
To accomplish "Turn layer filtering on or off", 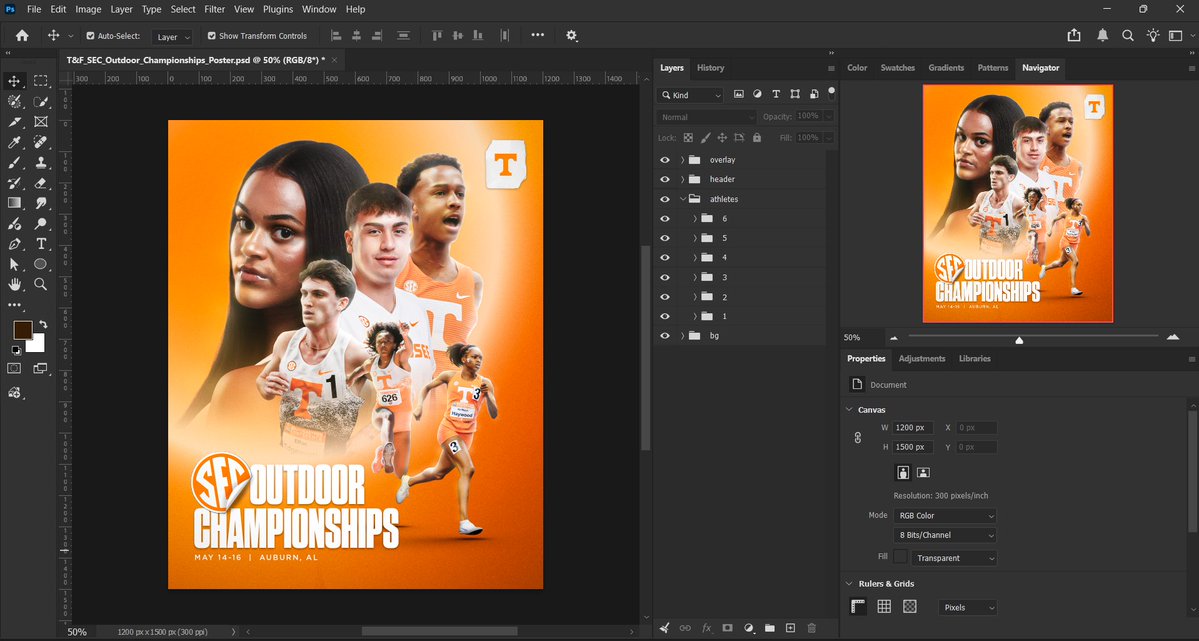I will [x=831, y=93].
